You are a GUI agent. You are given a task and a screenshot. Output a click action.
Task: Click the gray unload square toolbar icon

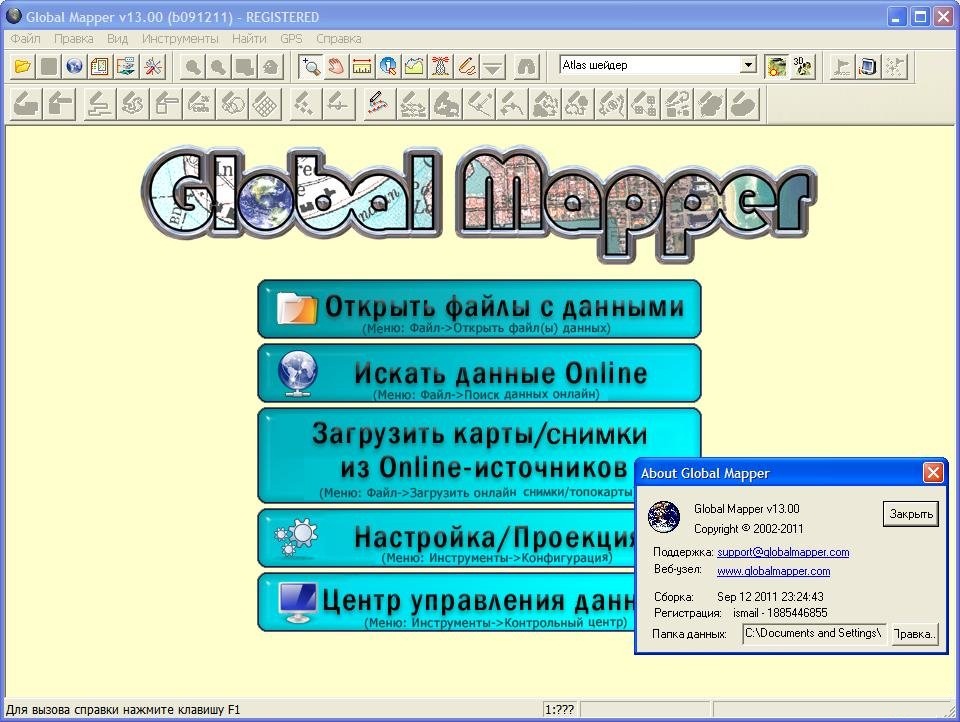pos(48,66)
